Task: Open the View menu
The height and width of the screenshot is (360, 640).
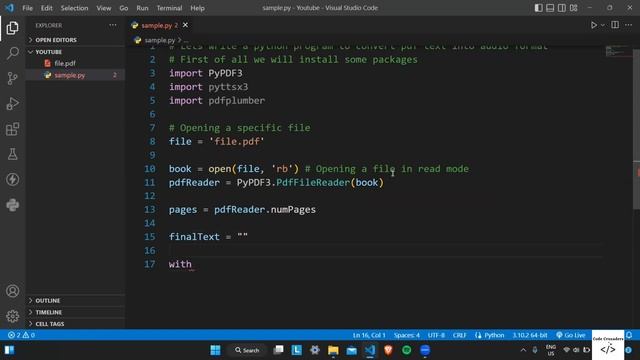Action: tap(104, 8)
